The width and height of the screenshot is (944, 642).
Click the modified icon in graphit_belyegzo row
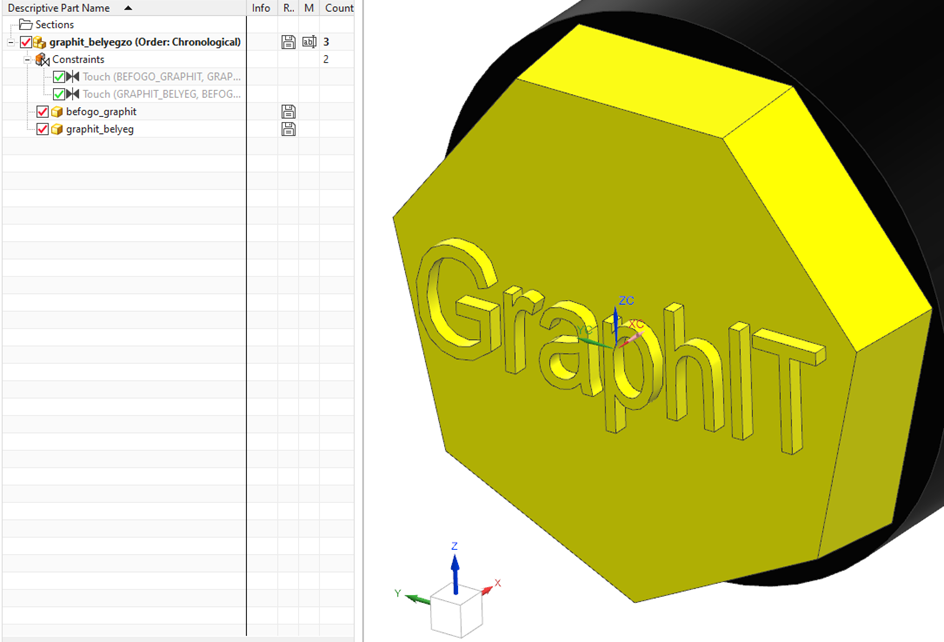309,42
